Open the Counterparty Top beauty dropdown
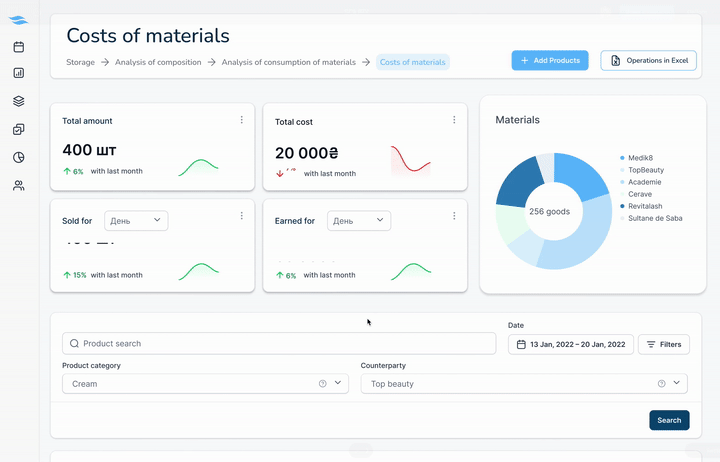 (677, 384)
